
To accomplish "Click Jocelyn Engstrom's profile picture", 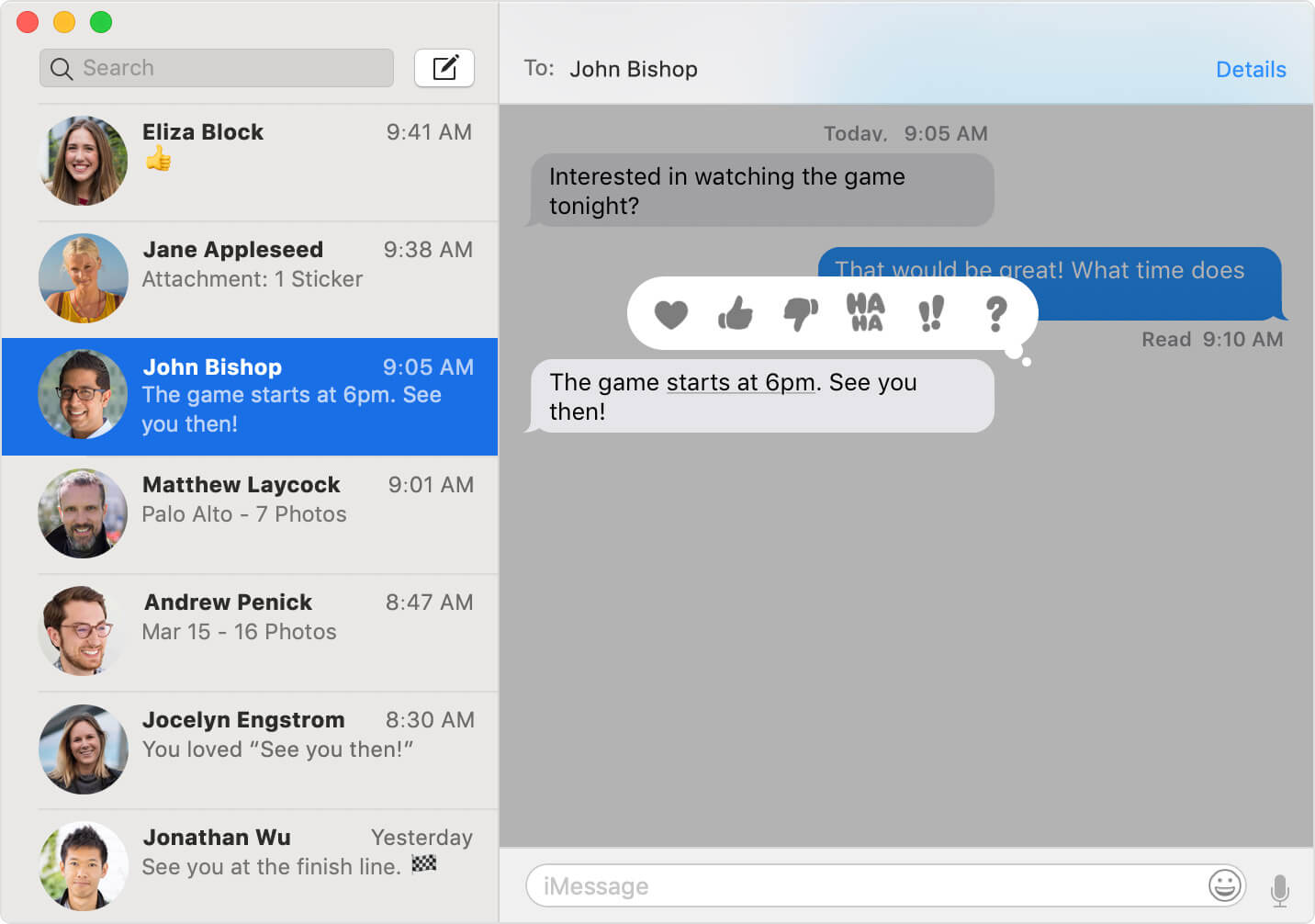I will tap(83, 749).
